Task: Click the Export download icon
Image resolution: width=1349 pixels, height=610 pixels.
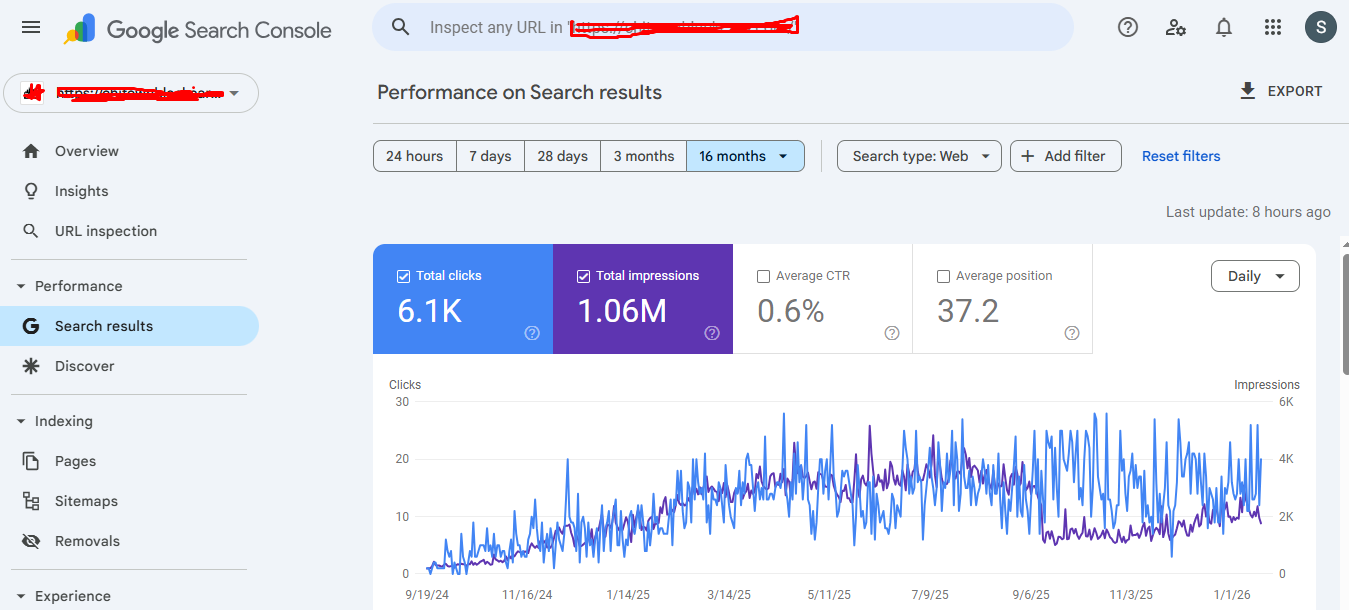Action: [x=1247, y=91]
